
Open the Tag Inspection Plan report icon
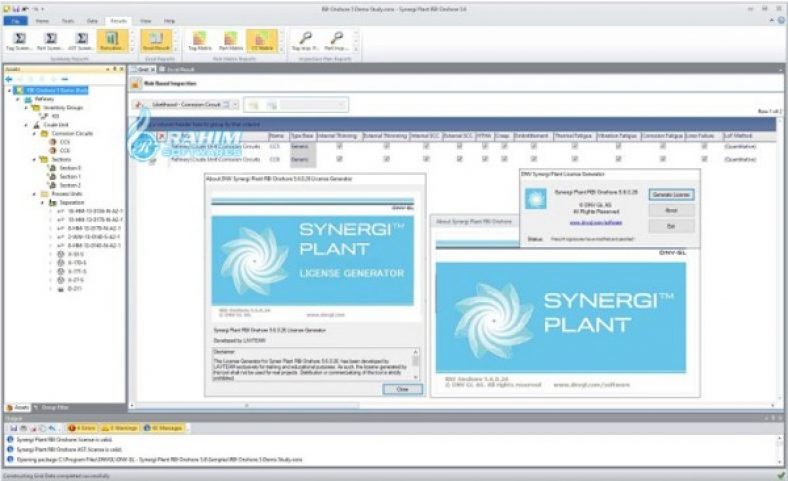coord(305,41)
